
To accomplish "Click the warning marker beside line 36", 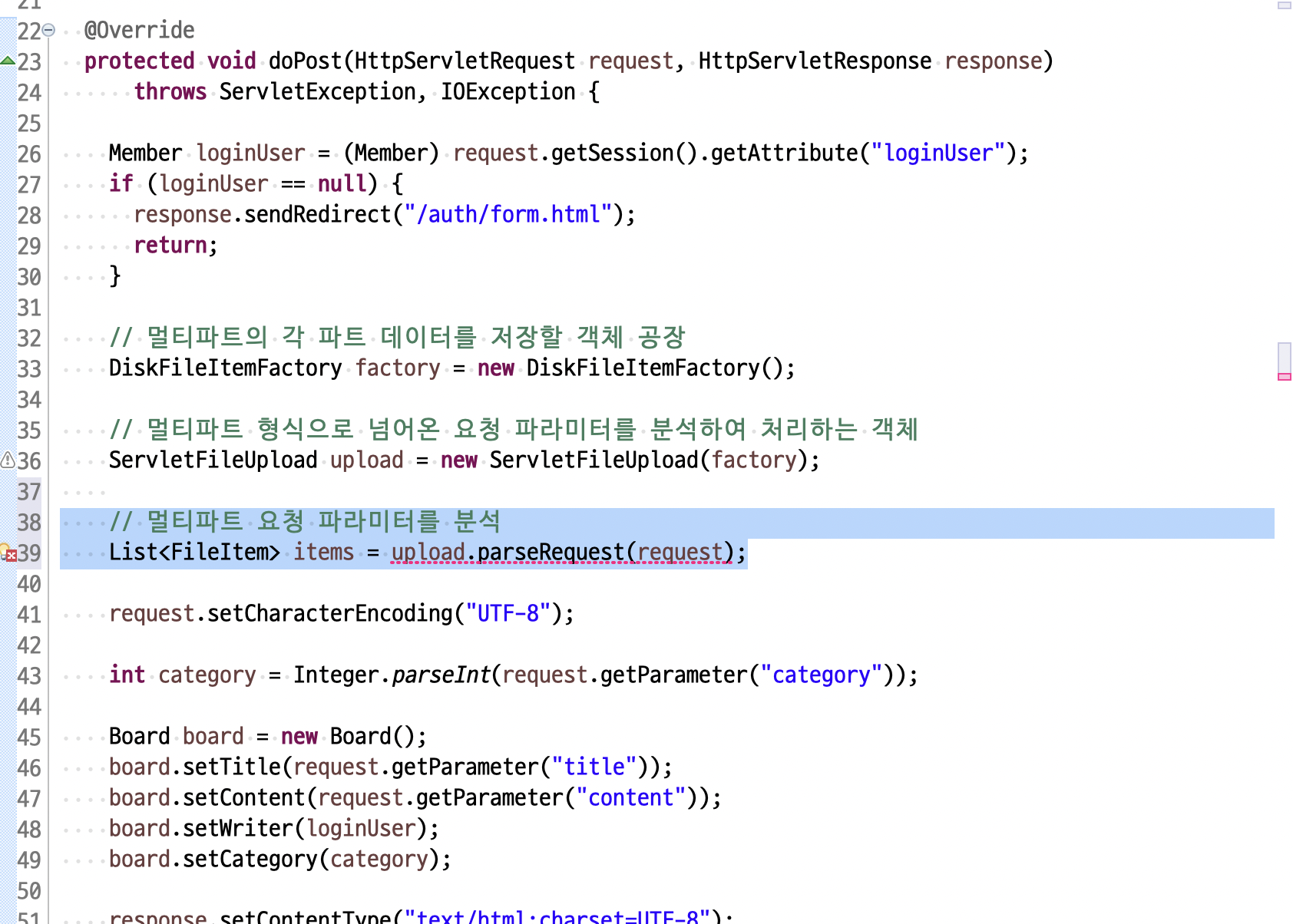I will tap(7, 460).
